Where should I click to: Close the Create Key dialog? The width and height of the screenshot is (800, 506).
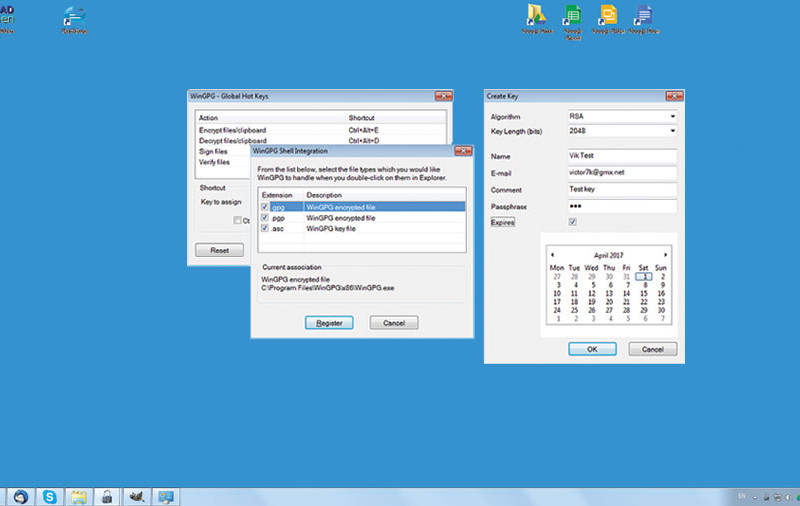674,96
